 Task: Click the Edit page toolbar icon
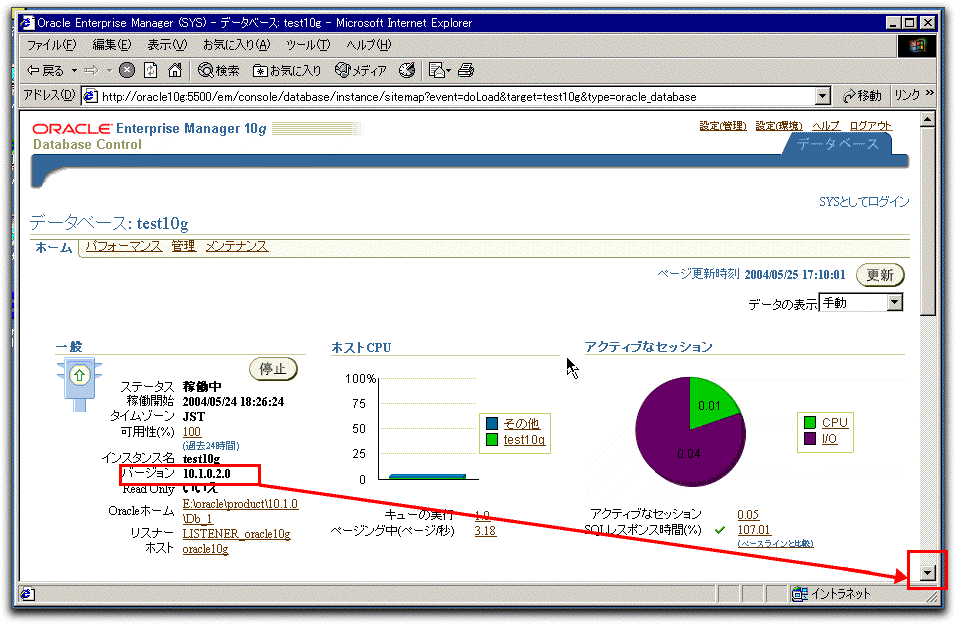point(439,71)
